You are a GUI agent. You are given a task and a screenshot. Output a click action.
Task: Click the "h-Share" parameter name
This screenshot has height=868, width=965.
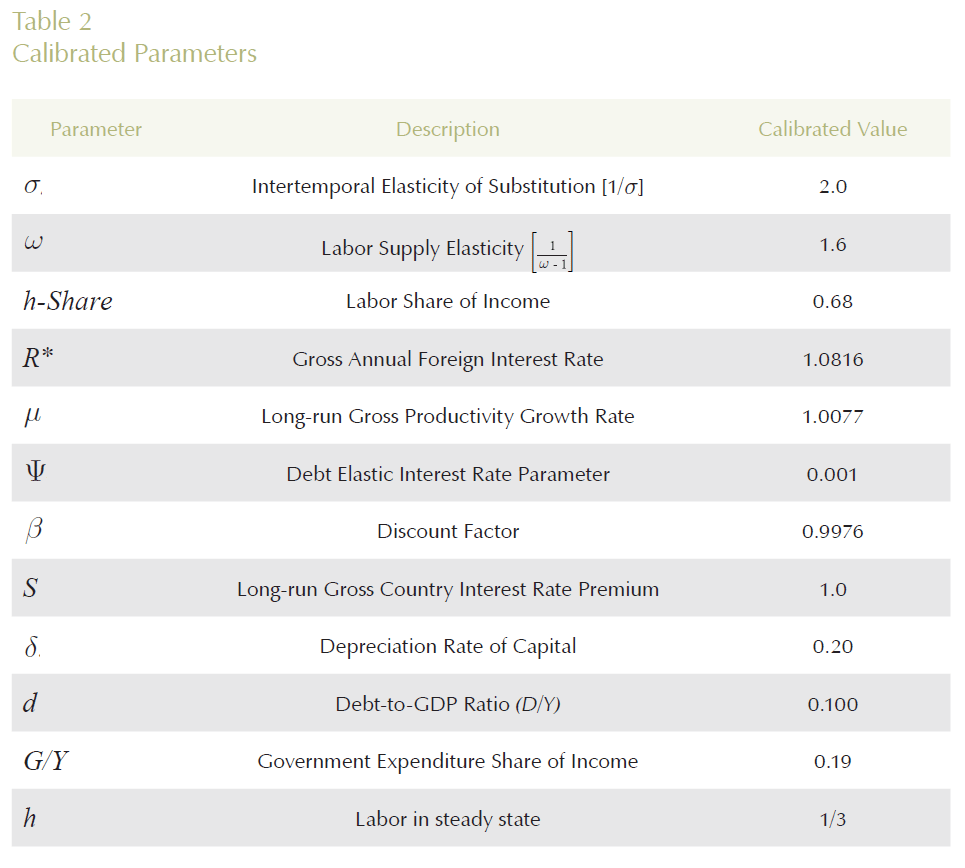[67, 302]
